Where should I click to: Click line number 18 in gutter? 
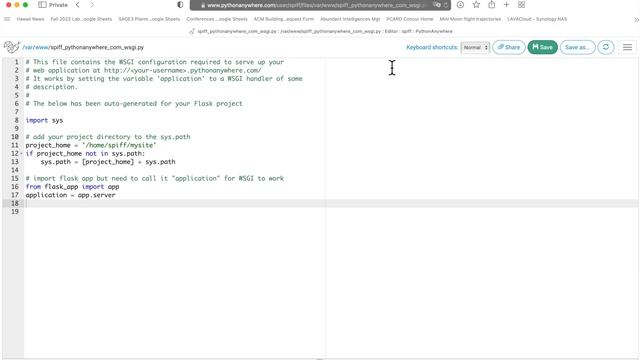point(15,203)
